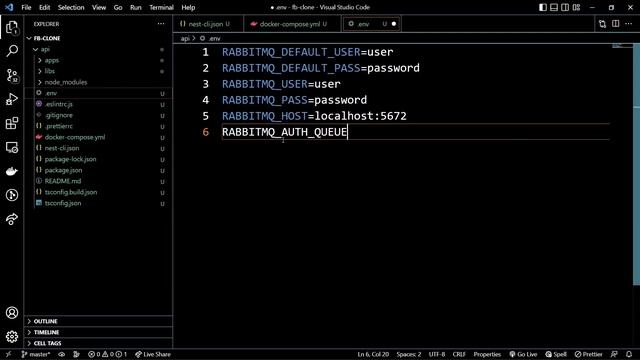Open the Manage gear menu

[x=12, y=336]
